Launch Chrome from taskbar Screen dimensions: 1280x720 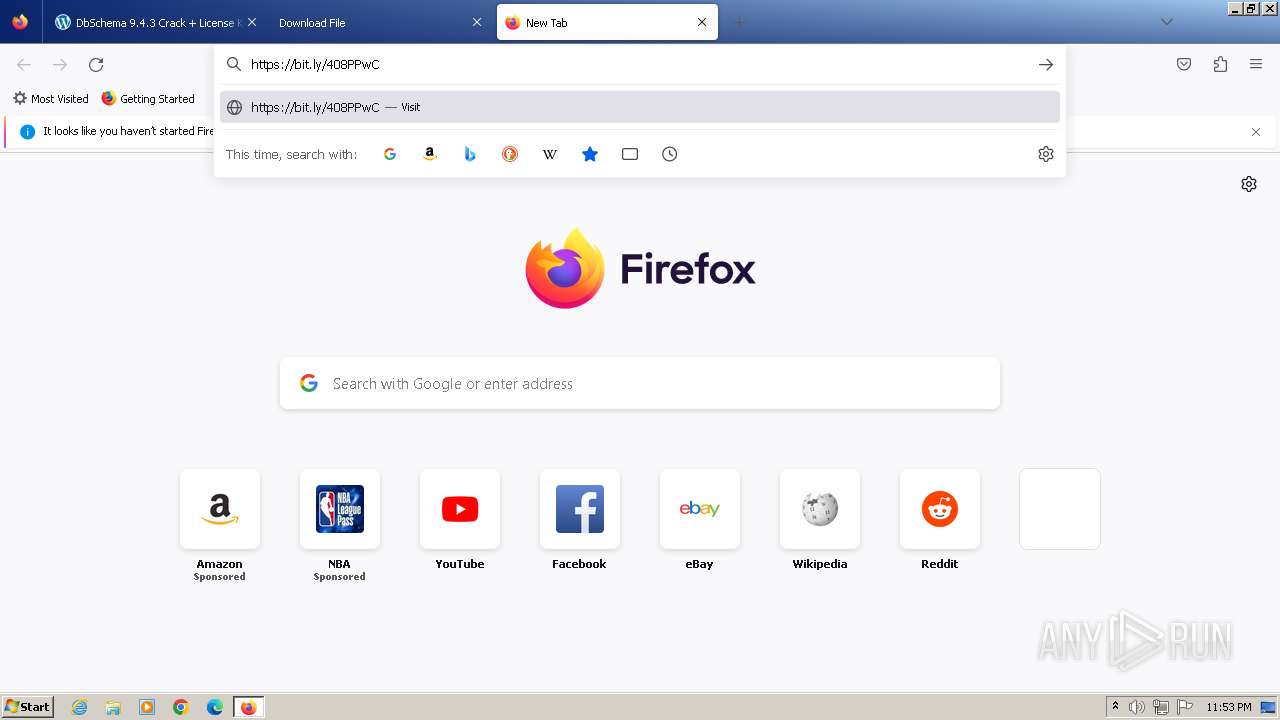181,707
